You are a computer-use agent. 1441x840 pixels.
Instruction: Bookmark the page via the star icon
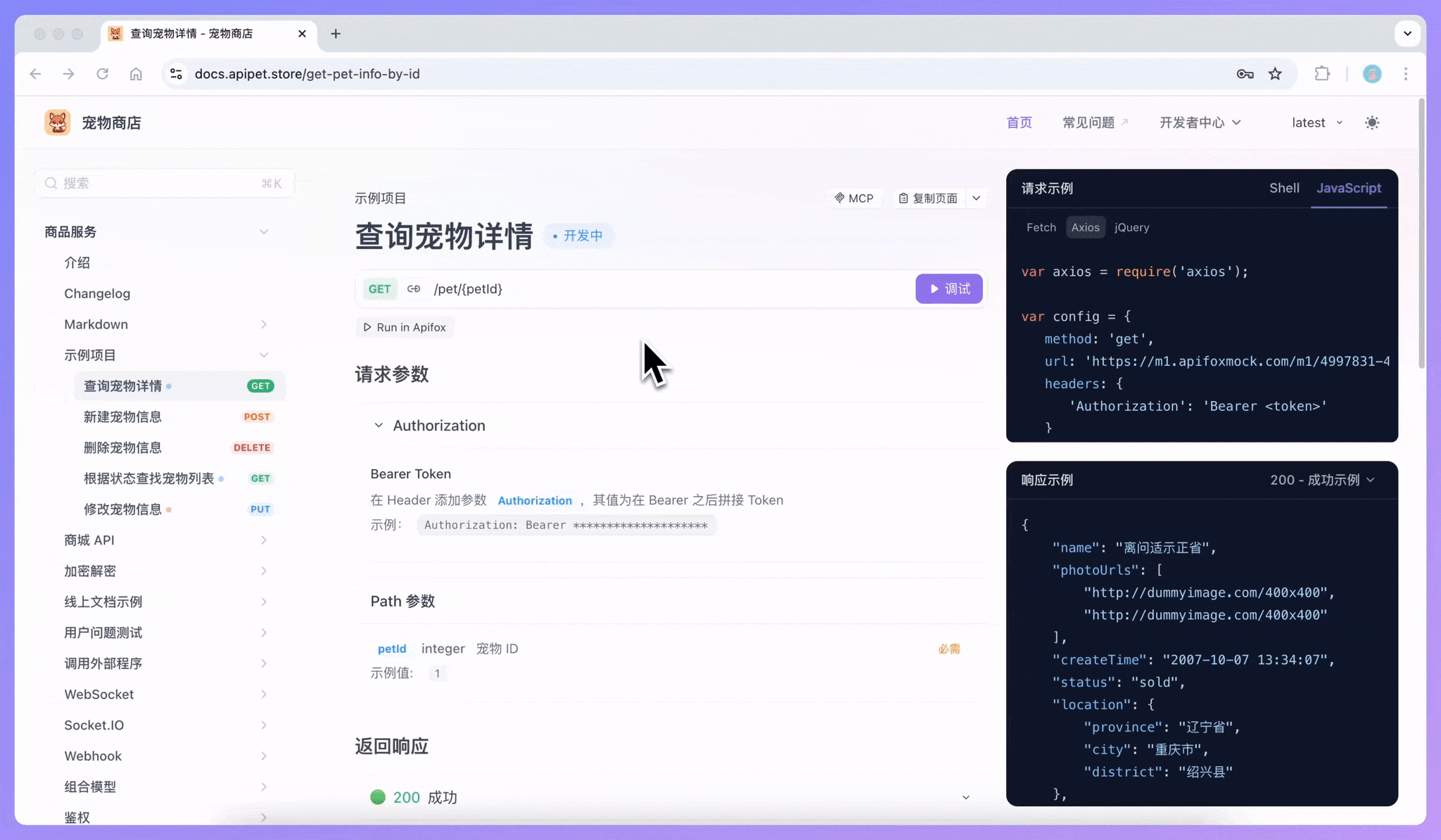[x=1274, y=73]
